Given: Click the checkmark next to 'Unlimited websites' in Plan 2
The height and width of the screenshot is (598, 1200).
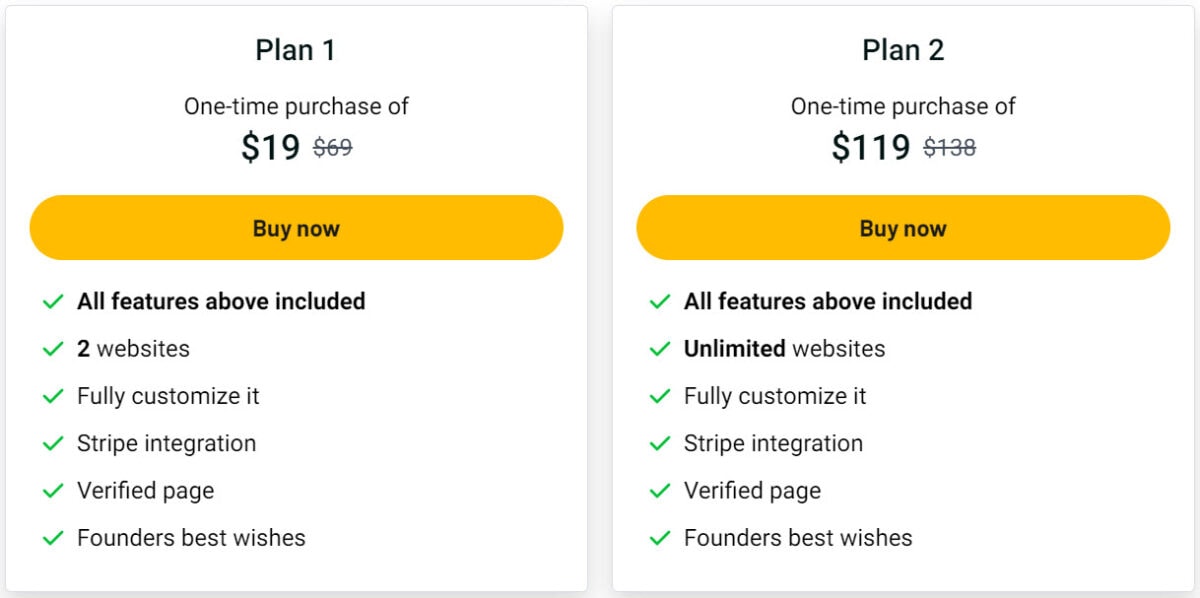Looking at the screenshot, I should pyautogui.click(x=660, y=349).
